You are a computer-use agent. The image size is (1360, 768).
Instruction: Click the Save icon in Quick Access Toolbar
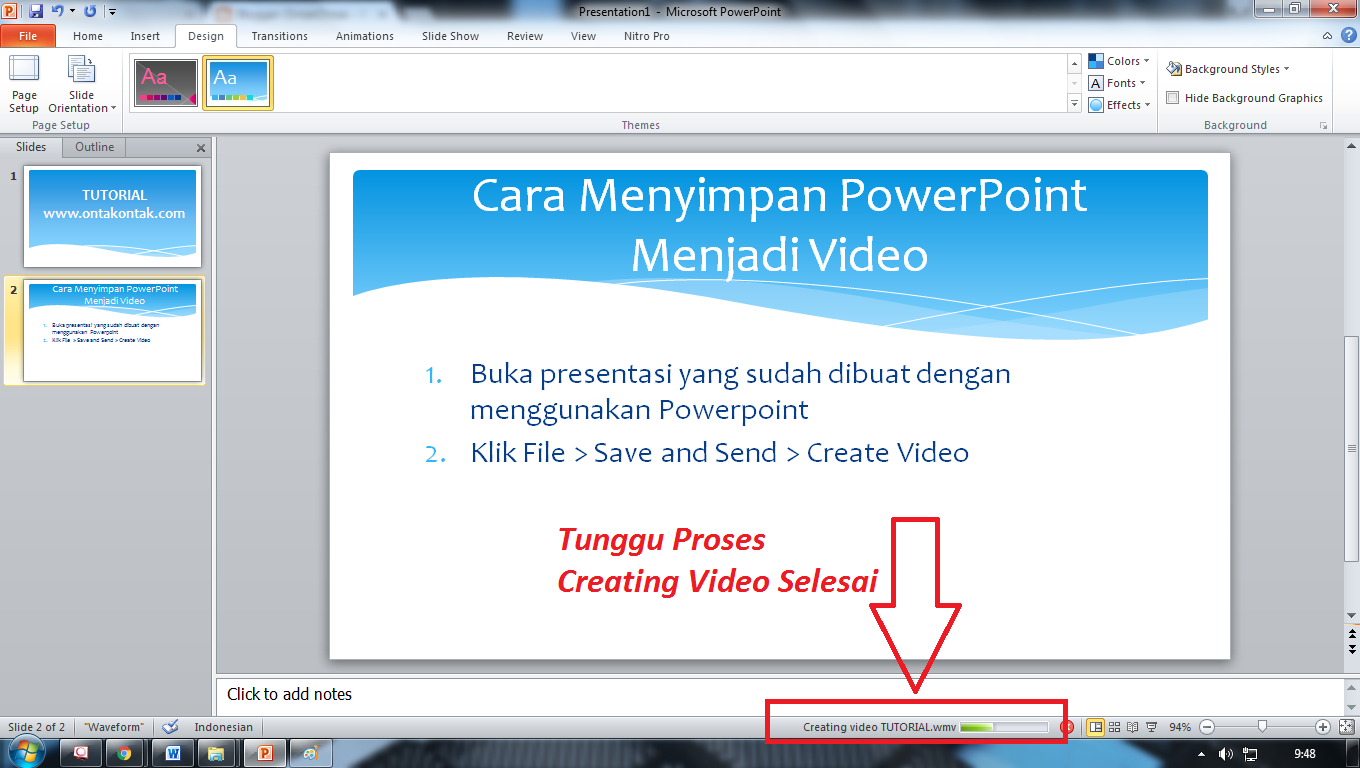(36, 11)
